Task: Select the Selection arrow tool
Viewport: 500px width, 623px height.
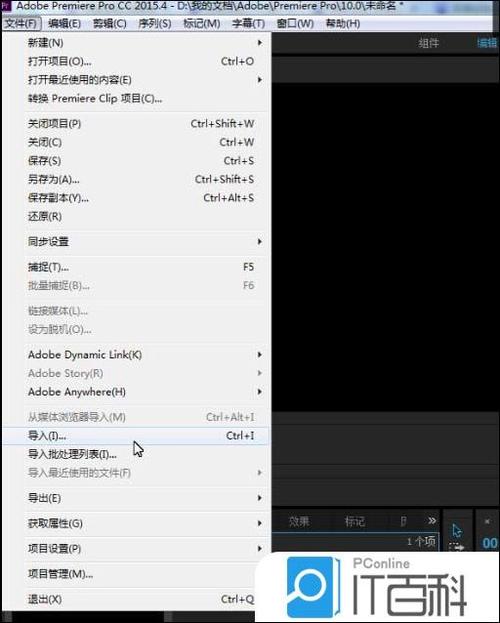Action: [457, 530]
